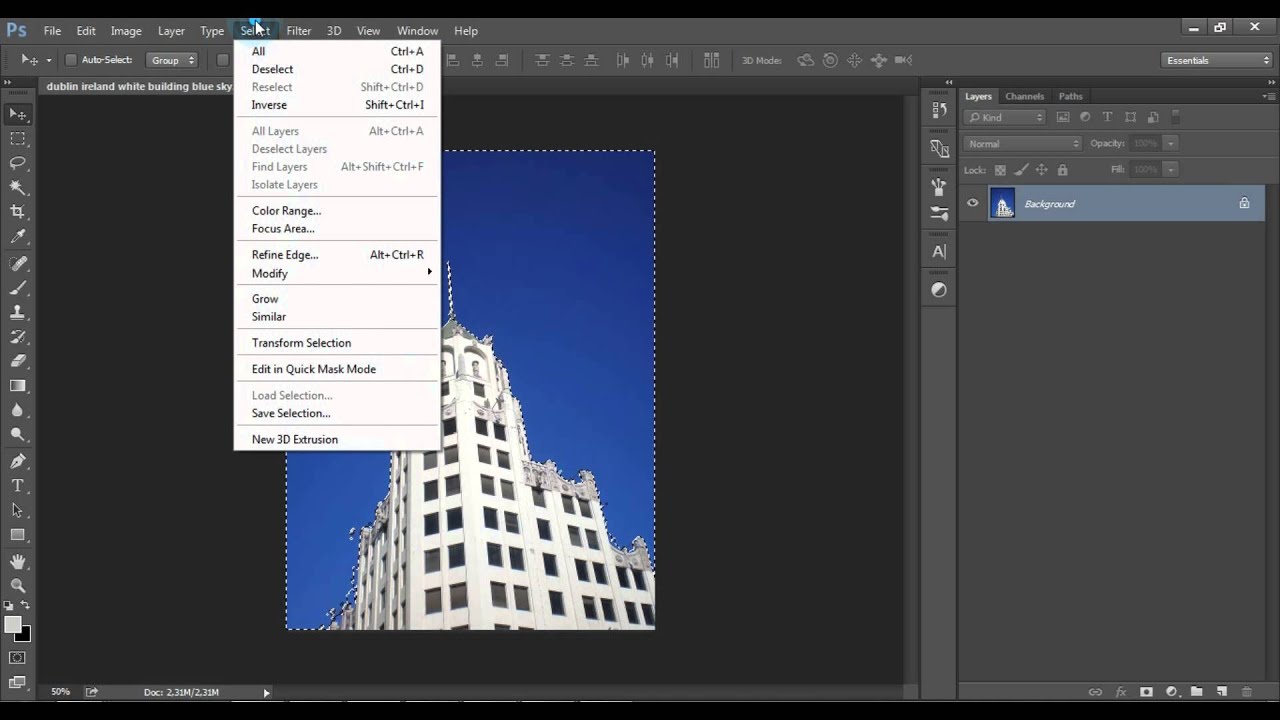Click the Link layers icon
Image resolution: width=1280 pixels, height=720 pixels.
pyautogui.click(x=1095, y=692)
